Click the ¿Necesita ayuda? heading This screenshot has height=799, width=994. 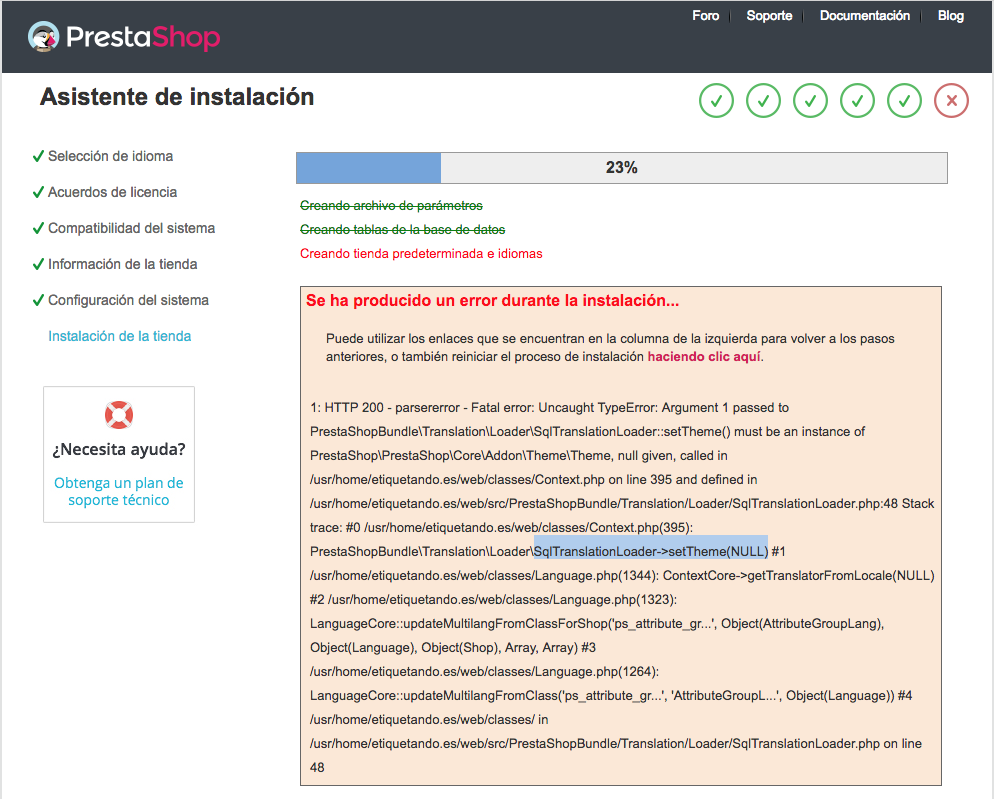[119, 450]
